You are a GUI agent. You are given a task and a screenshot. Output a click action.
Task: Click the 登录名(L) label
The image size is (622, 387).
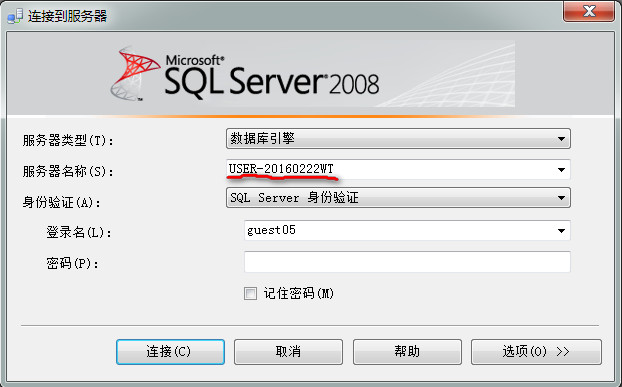(79, 232)
